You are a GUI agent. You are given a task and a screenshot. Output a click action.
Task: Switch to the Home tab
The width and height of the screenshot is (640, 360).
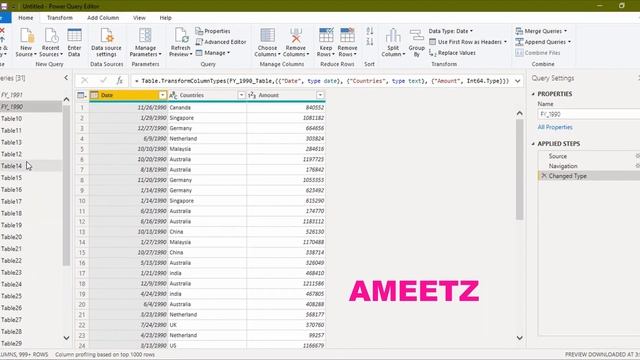click(26, 18)
